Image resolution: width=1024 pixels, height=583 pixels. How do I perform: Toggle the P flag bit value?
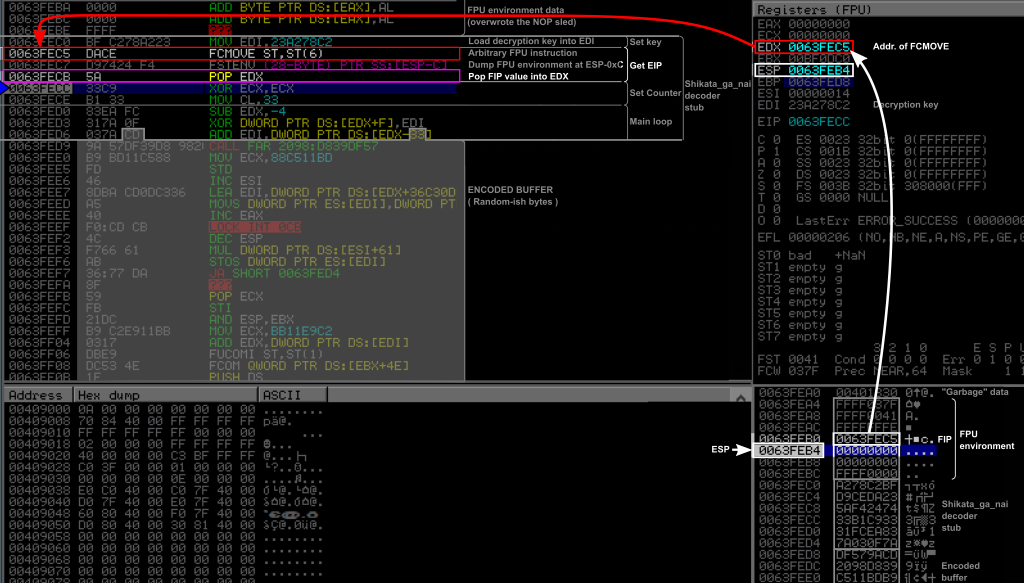point(776,150)
